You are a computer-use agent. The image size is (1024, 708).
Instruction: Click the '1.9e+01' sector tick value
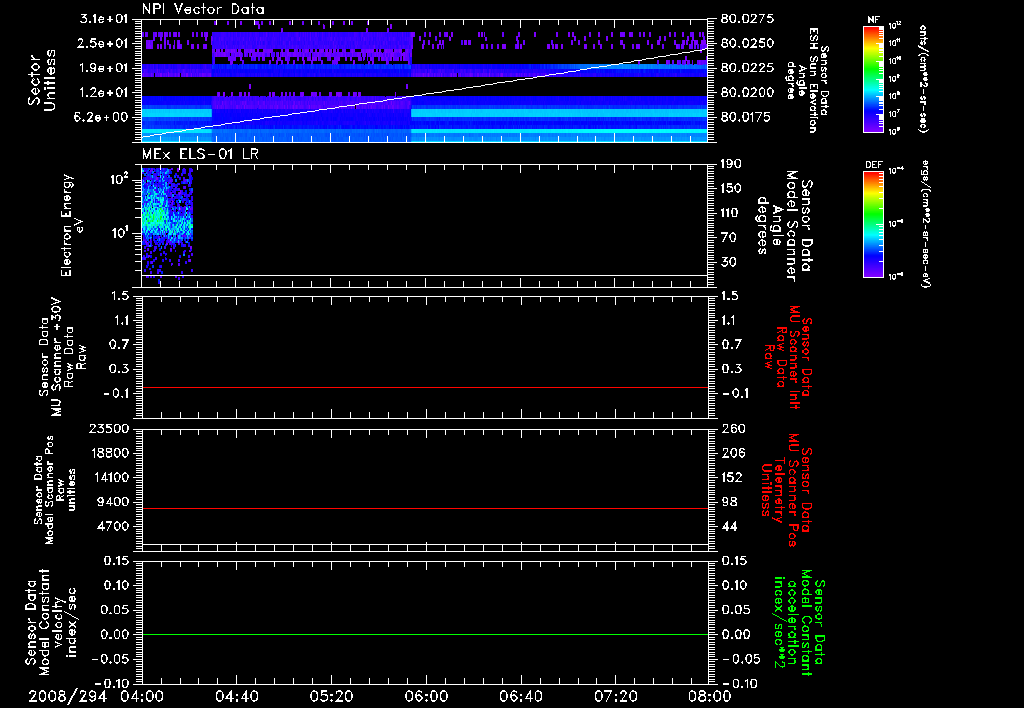click(104, 68)
